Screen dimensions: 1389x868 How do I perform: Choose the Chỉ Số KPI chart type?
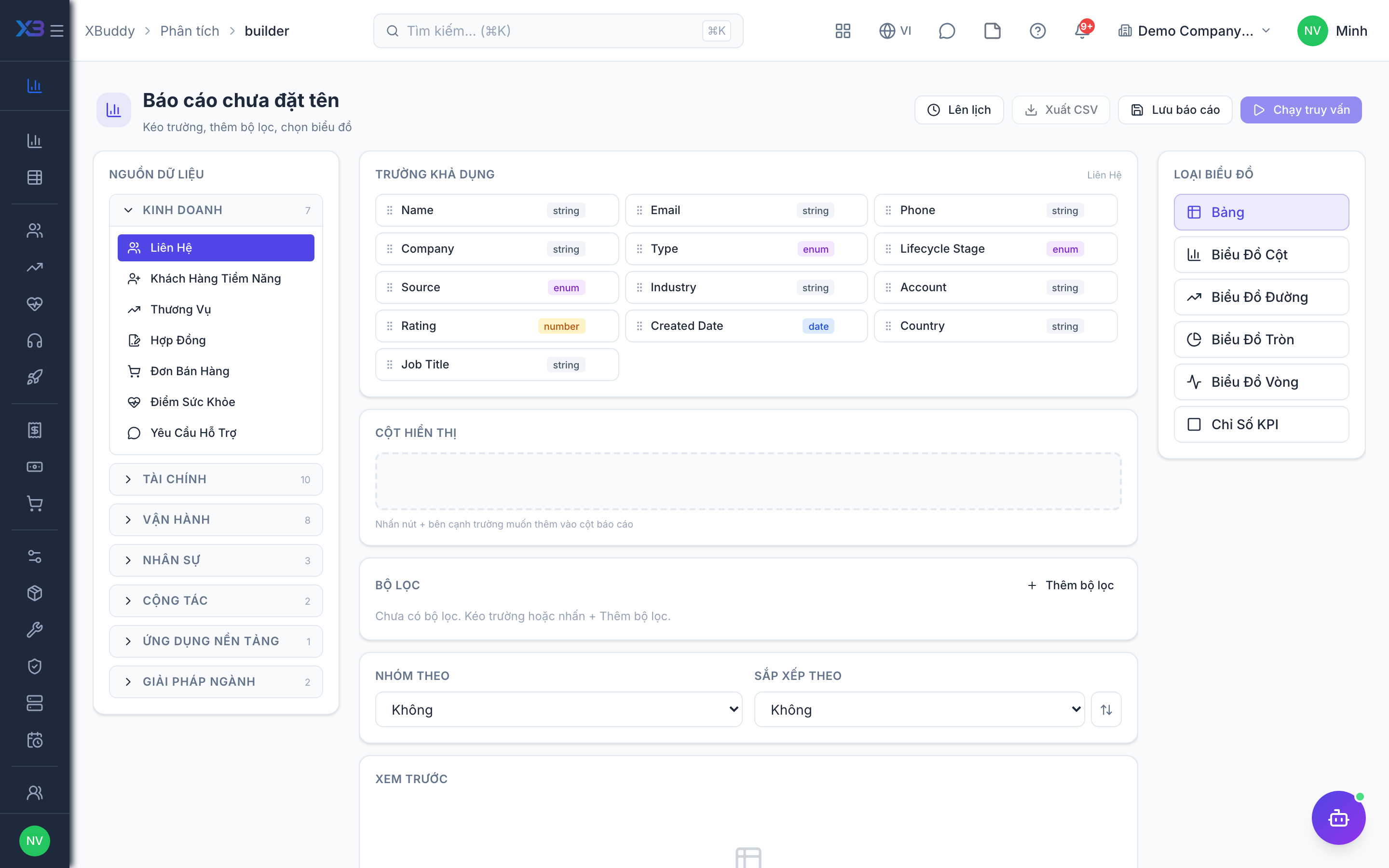point(1261,424)
